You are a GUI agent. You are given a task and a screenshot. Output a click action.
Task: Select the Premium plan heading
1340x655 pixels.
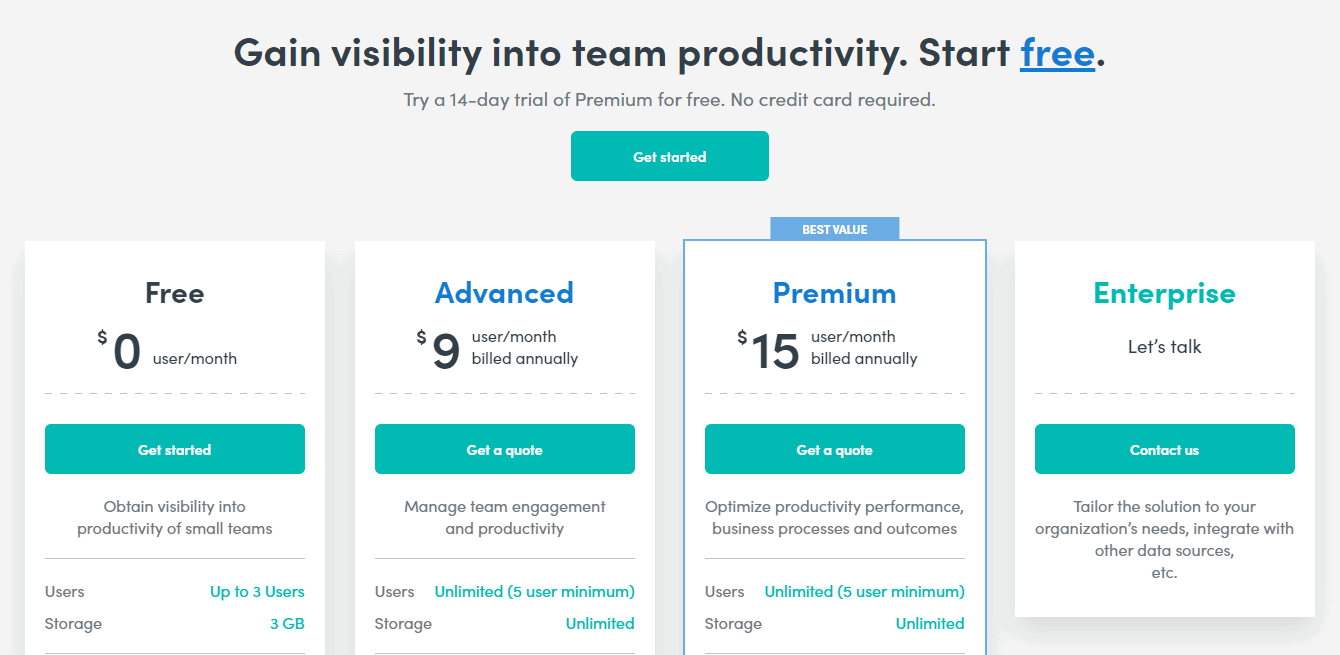[x=835, y=293]
